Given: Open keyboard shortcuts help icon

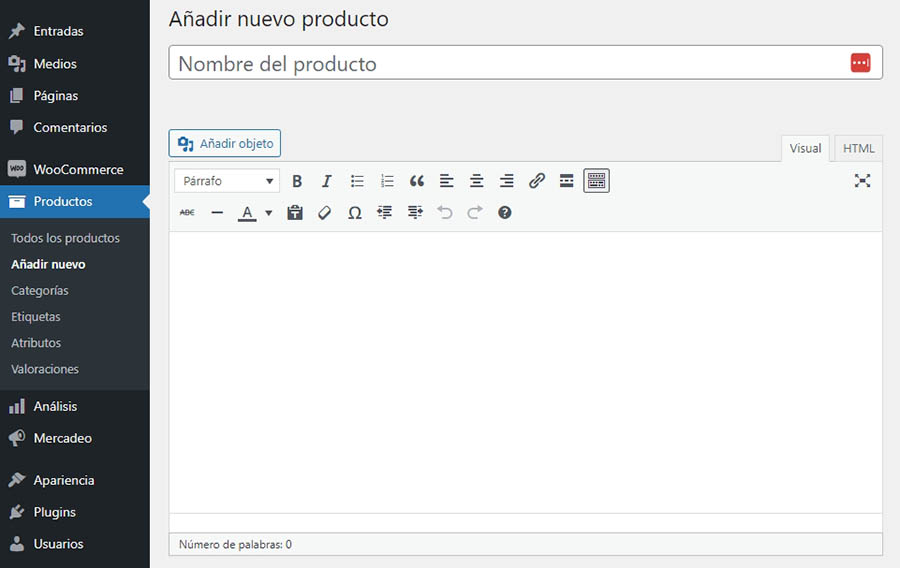Looking at the screenshot, I should (505, 213).
